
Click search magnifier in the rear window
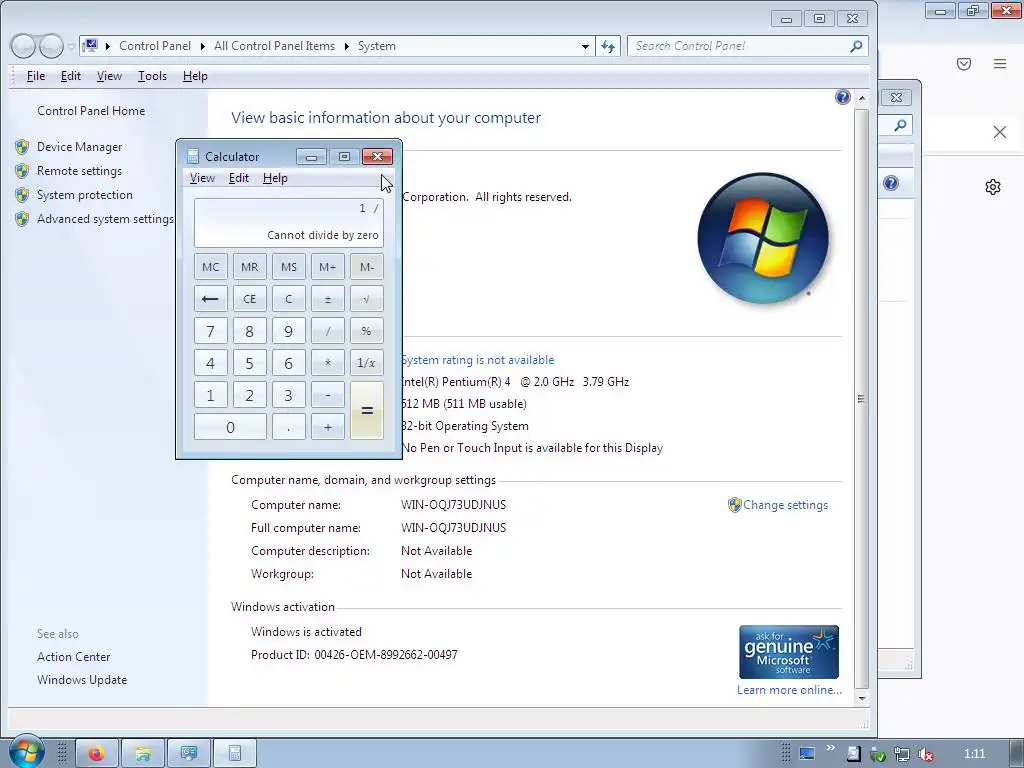pyautogui.click(x=901, y=125)
